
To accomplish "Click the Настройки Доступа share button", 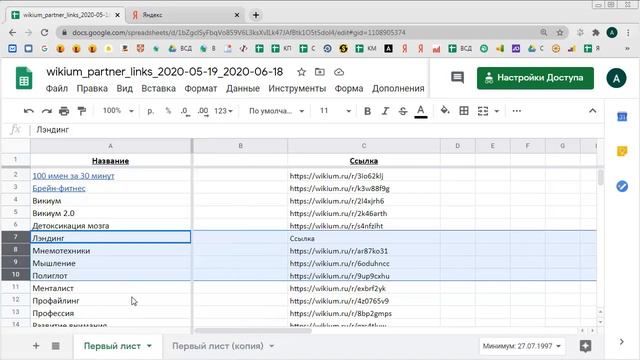I will tap(535, 78).
